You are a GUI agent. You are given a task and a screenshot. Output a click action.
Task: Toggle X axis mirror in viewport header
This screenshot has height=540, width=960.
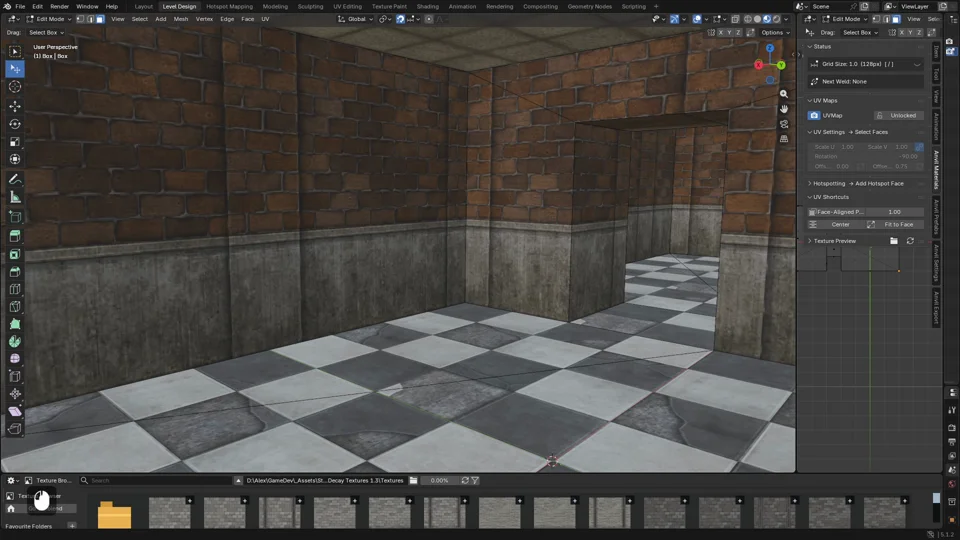pos(721,32)
